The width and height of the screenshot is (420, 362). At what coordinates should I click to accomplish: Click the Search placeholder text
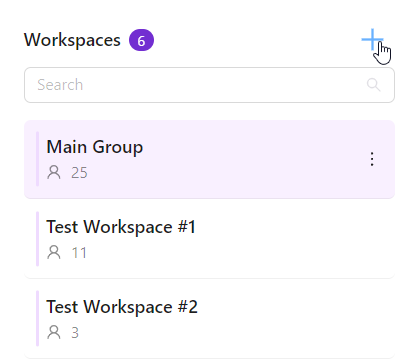tap(60, 85)
